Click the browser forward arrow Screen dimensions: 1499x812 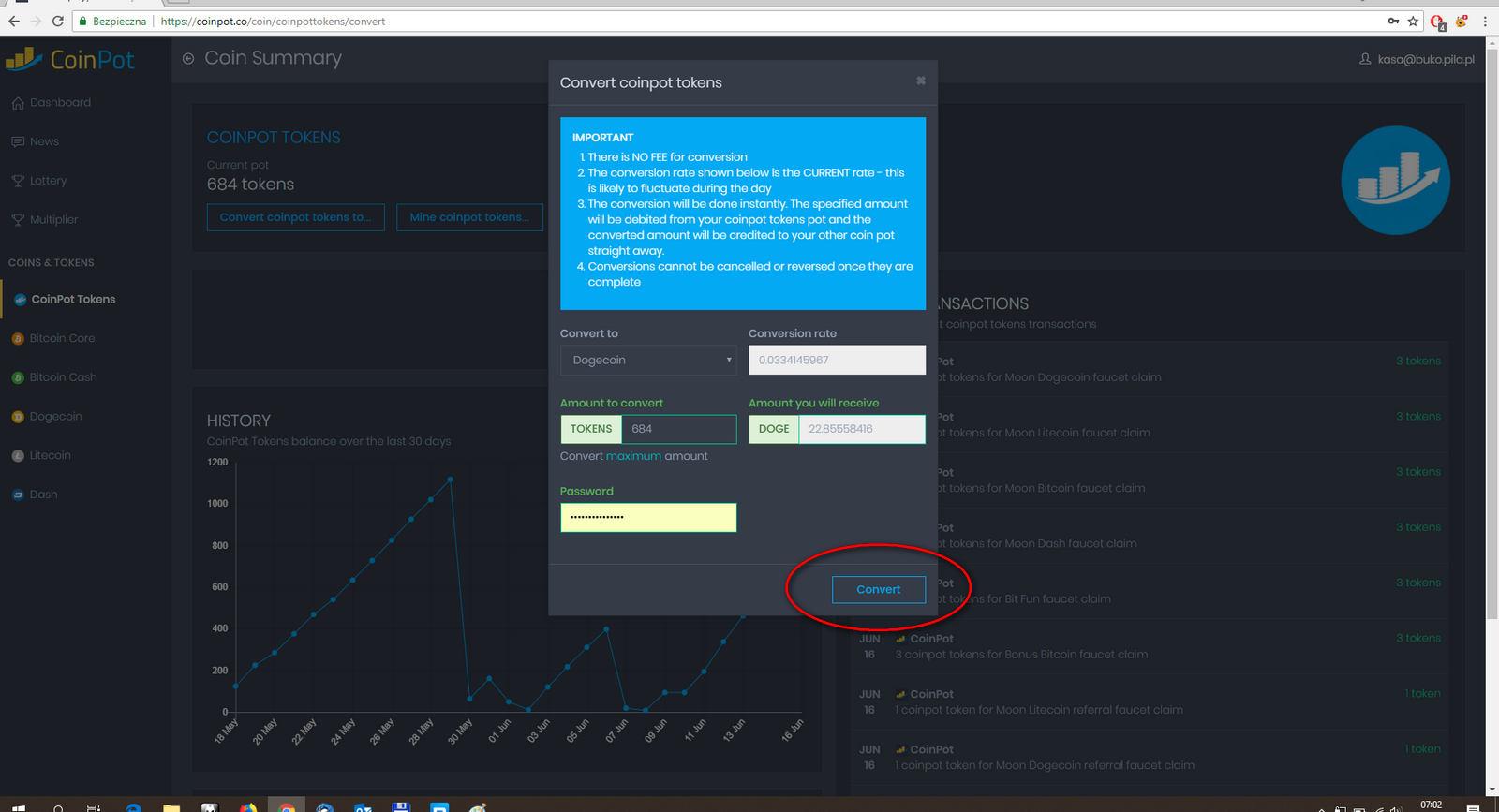click(36, 21)
